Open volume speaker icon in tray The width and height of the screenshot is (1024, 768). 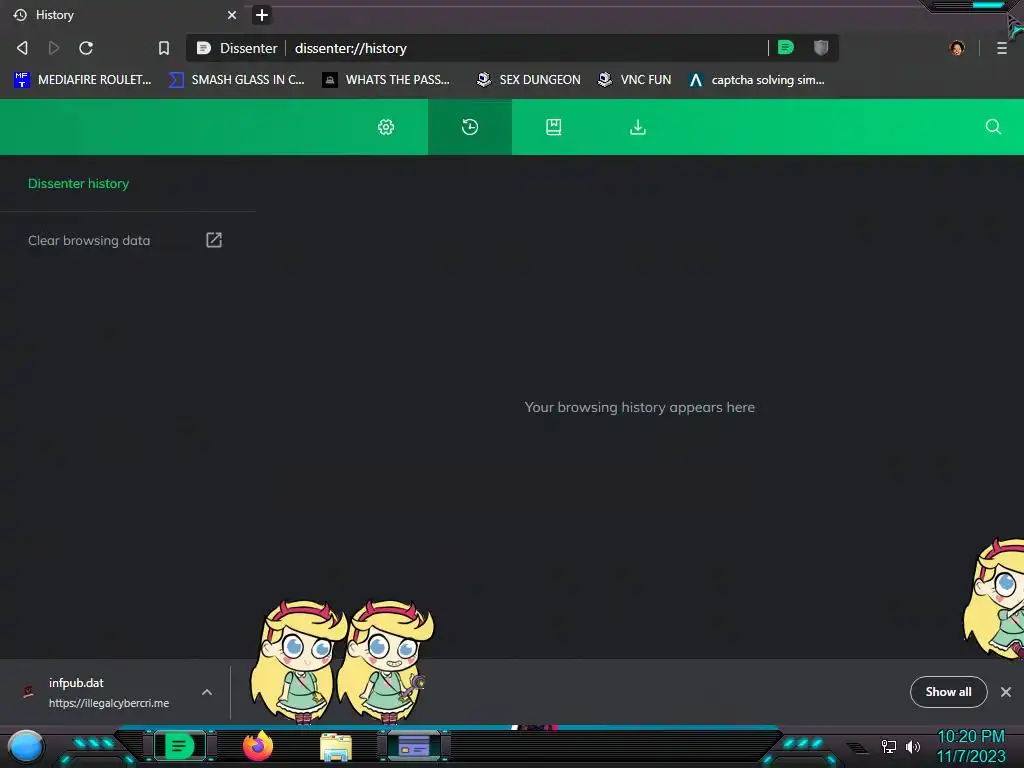912,746
